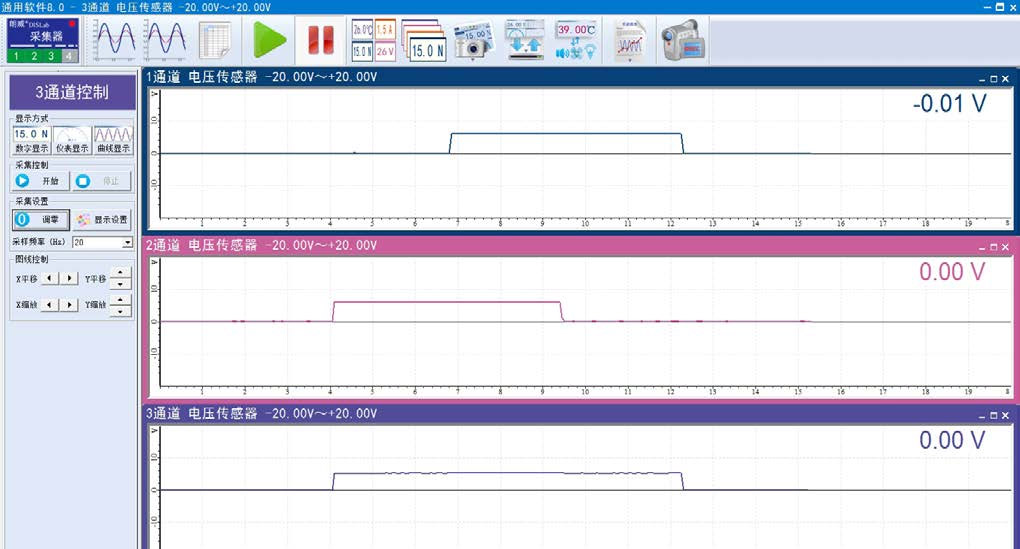1020x549 pixels.
Task: Click the spreadsheet table icon in toolbar
Action: (x=215, y=40)
